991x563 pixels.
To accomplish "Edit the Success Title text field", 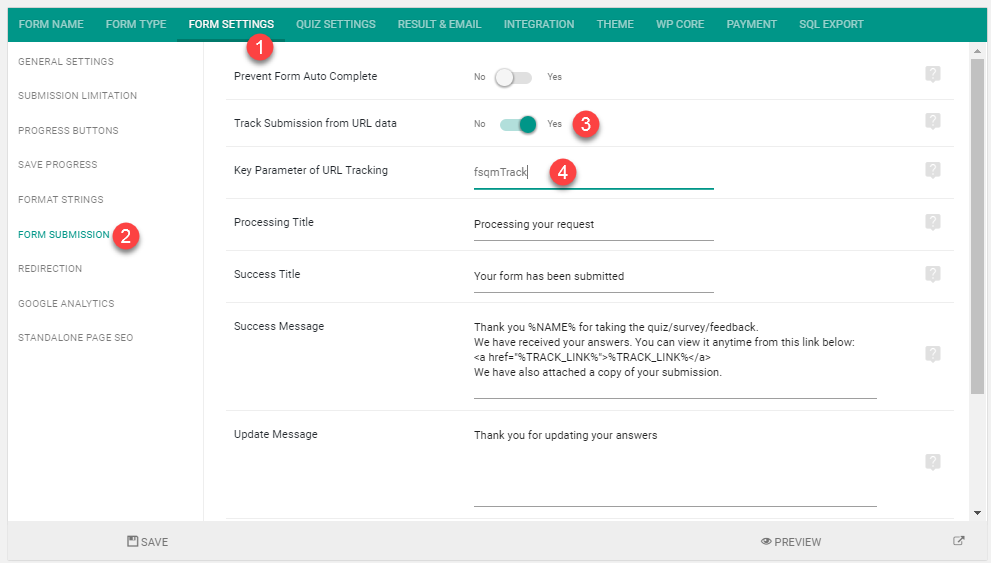I will [593, 277].
